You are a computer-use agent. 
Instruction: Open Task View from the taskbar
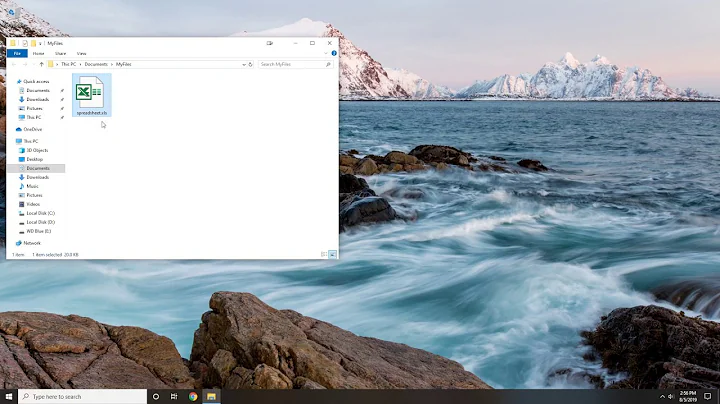[174, 397]
